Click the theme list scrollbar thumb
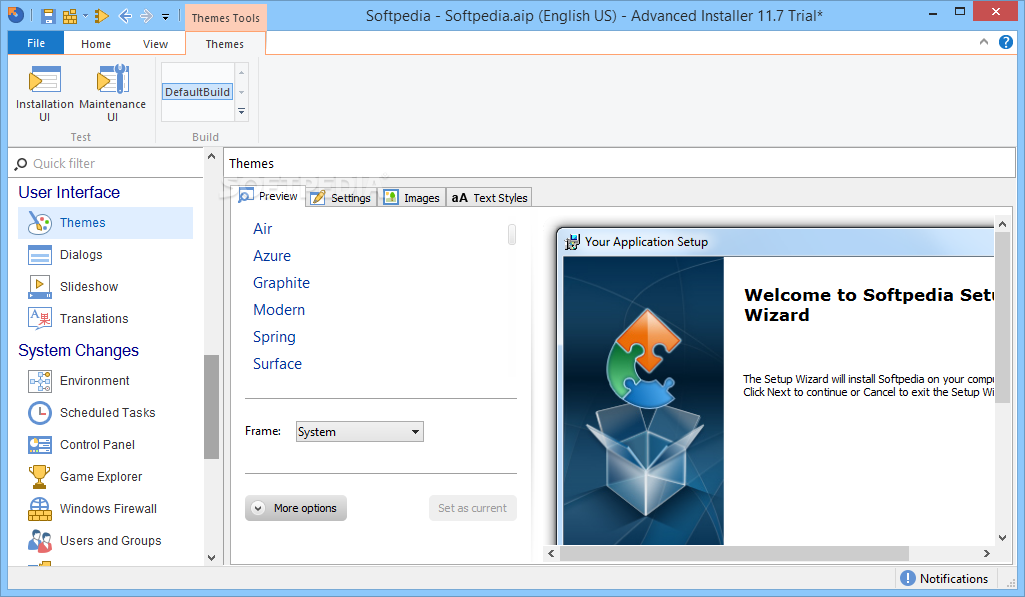Image resolution: width=1025 pixels, height=597 pixels. click(512, 234)
